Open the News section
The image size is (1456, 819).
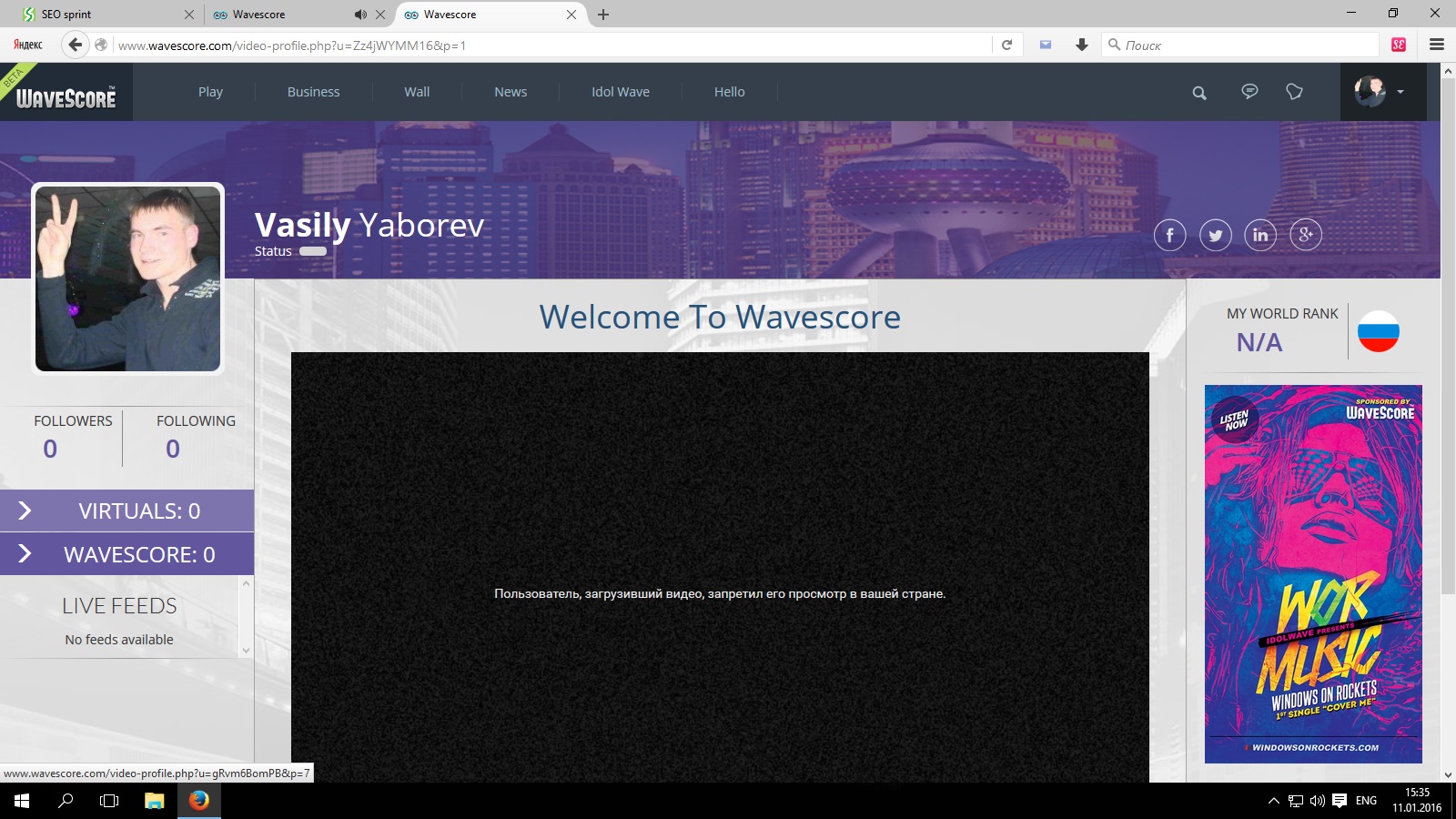pyautogui.click(x=511, y=92)
